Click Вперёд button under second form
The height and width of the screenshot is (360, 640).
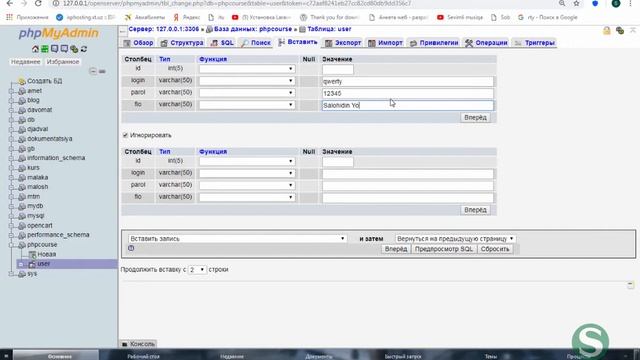pyautogui.click(x=475, y=210)
